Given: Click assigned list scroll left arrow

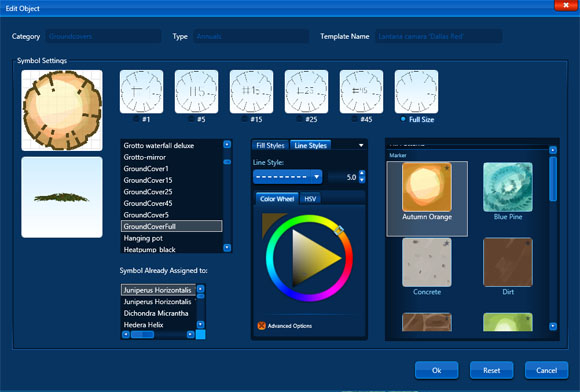Looking at the screenshot, I should 126,334.
